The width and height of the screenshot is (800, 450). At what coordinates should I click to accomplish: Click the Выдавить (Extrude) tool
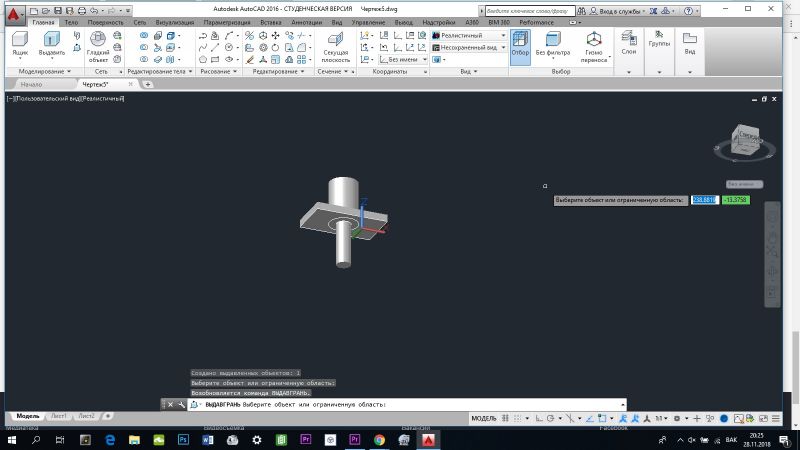pyautogui.click(x=51, y=43)
